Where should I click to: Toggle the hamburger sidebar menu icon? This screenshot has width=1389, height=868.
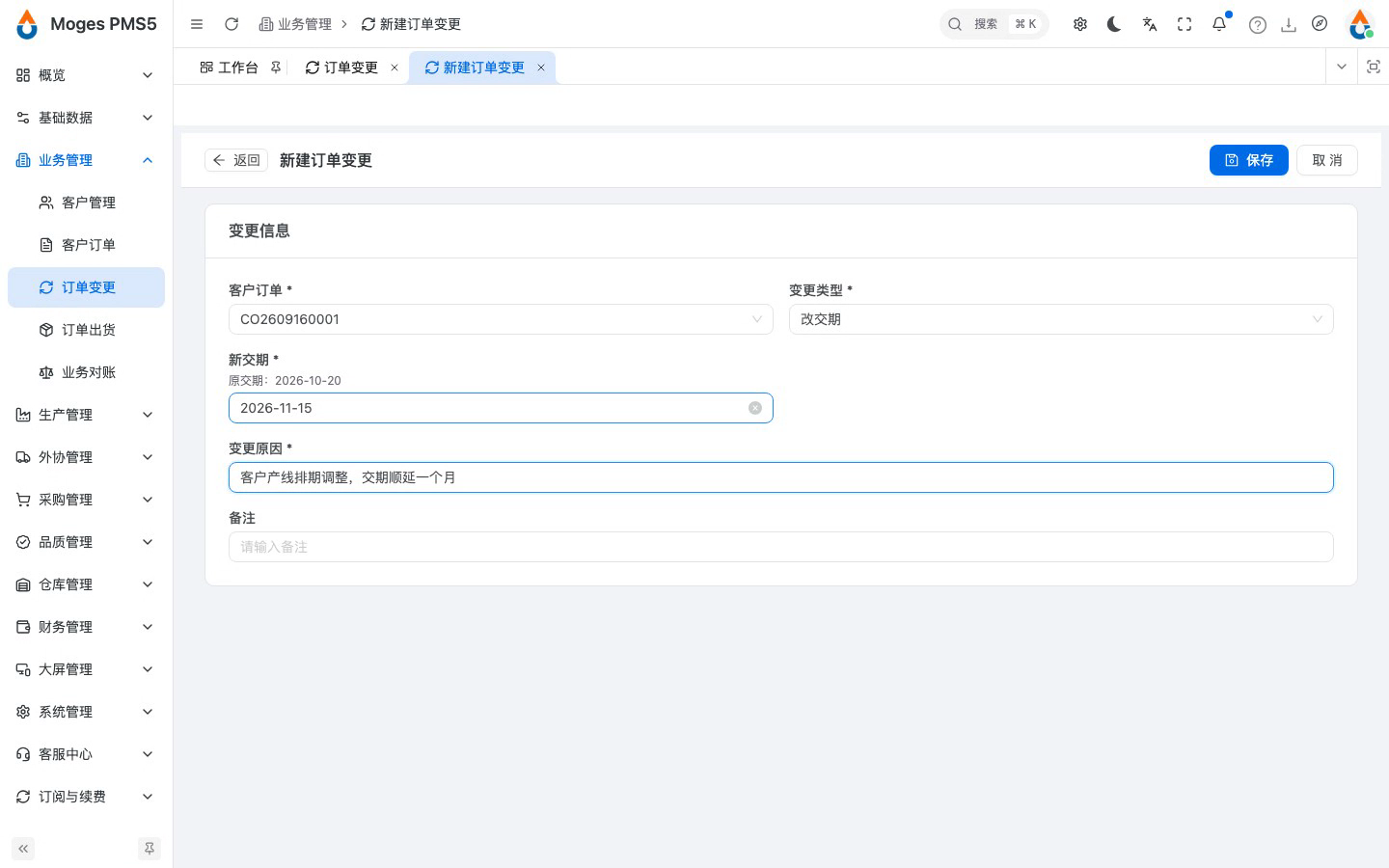click(197, 24)
